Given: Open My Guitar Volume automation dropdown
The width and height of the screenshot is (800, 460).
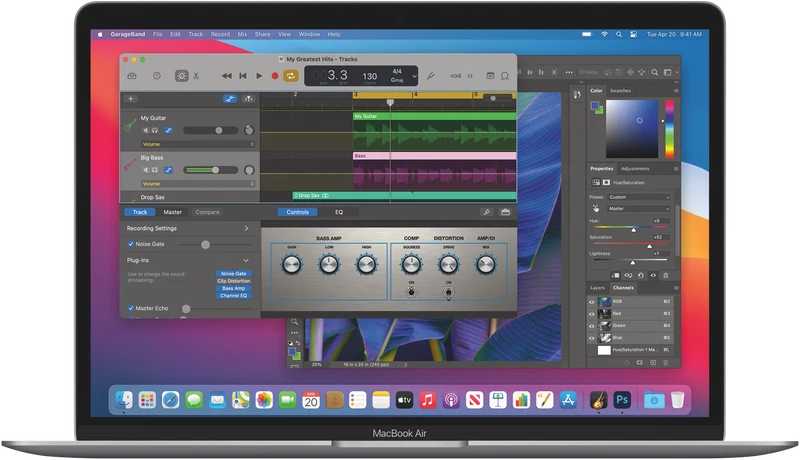Looking at the screenshot, I should tap(198, 144).
